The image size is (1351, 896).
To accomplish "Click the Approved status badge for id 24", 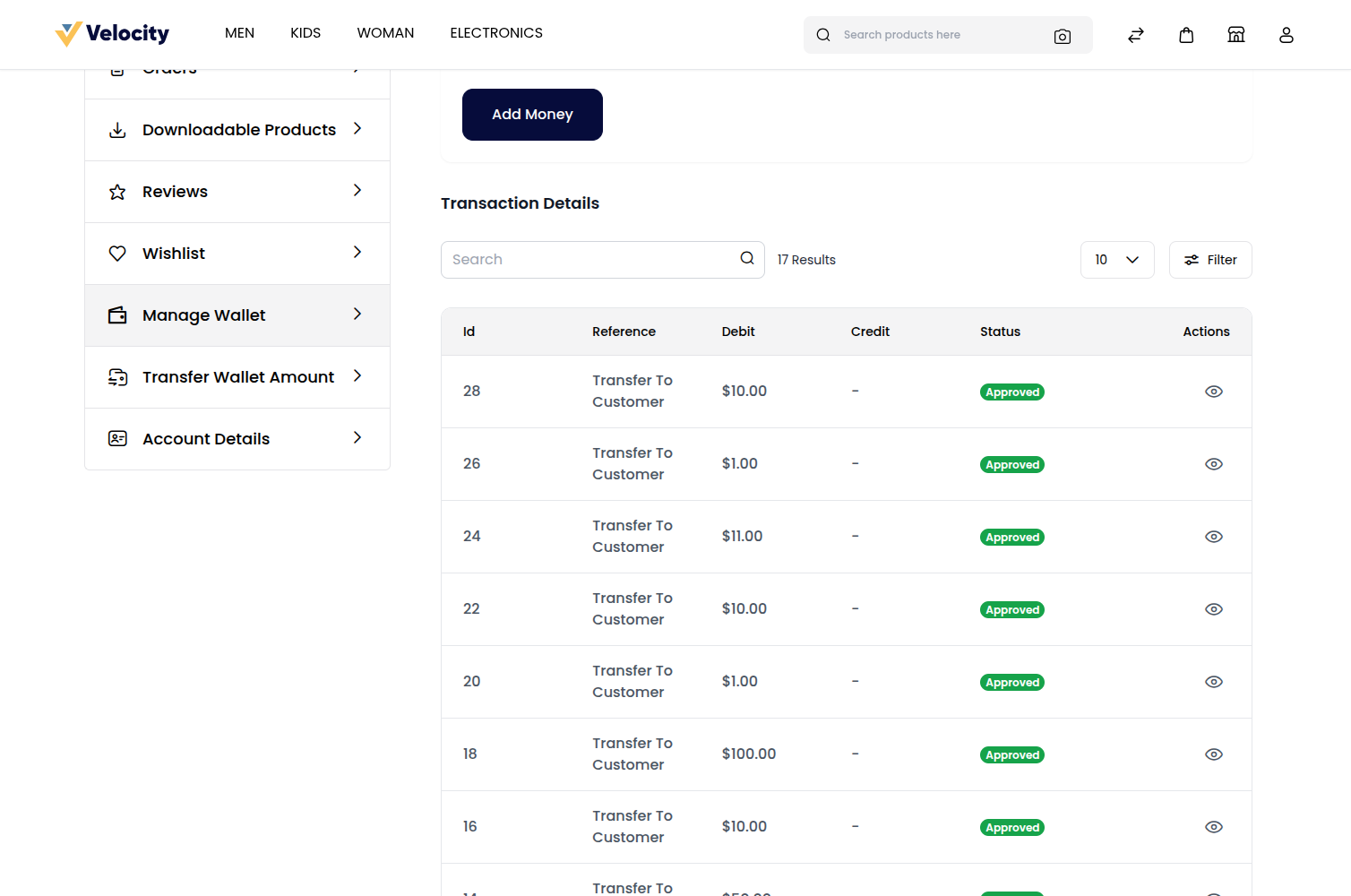I will pyautogui.click(x=1011, y=537).
